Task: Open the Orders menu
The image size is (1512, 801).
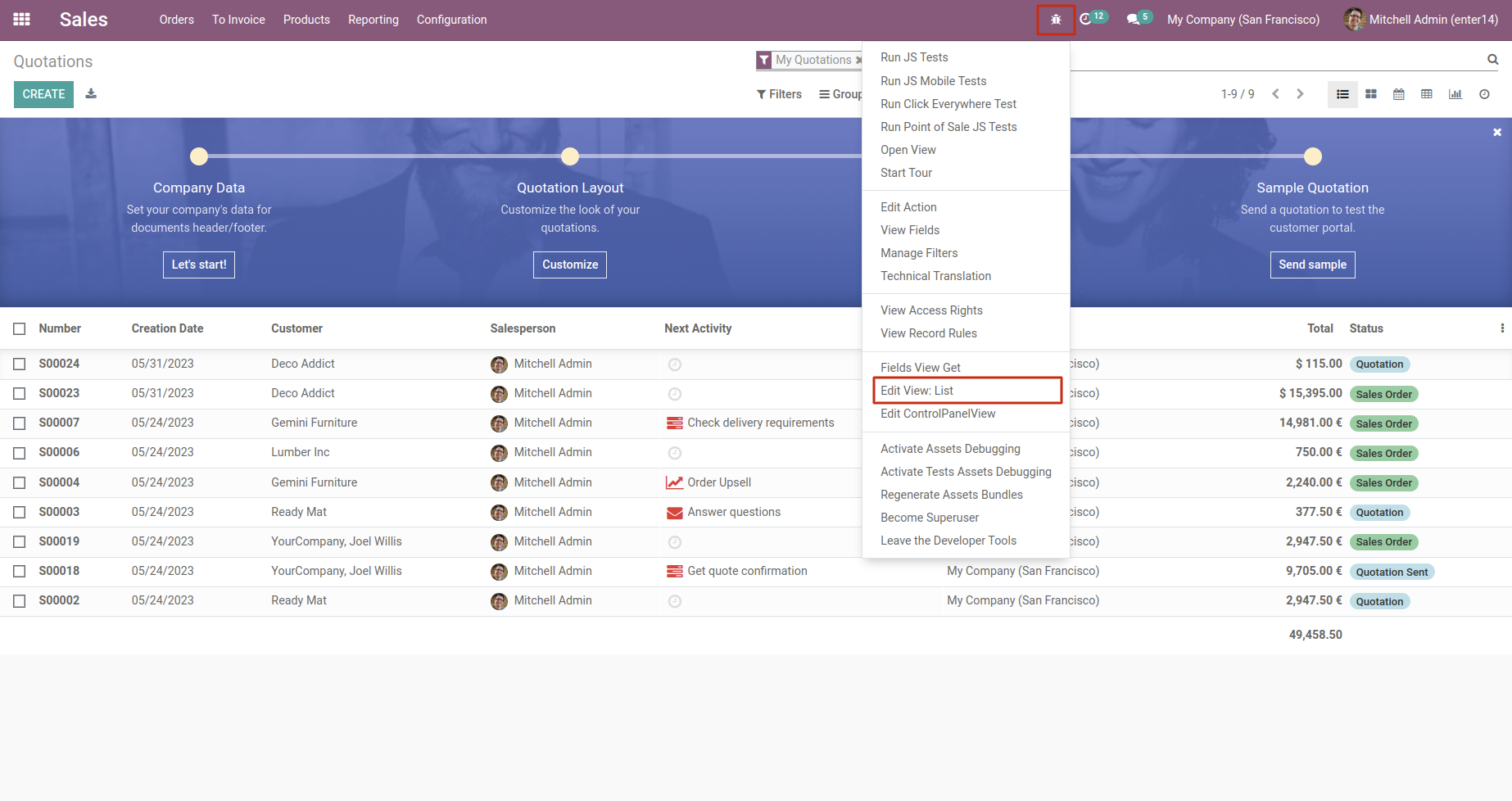Action: (x=177, y=20)
